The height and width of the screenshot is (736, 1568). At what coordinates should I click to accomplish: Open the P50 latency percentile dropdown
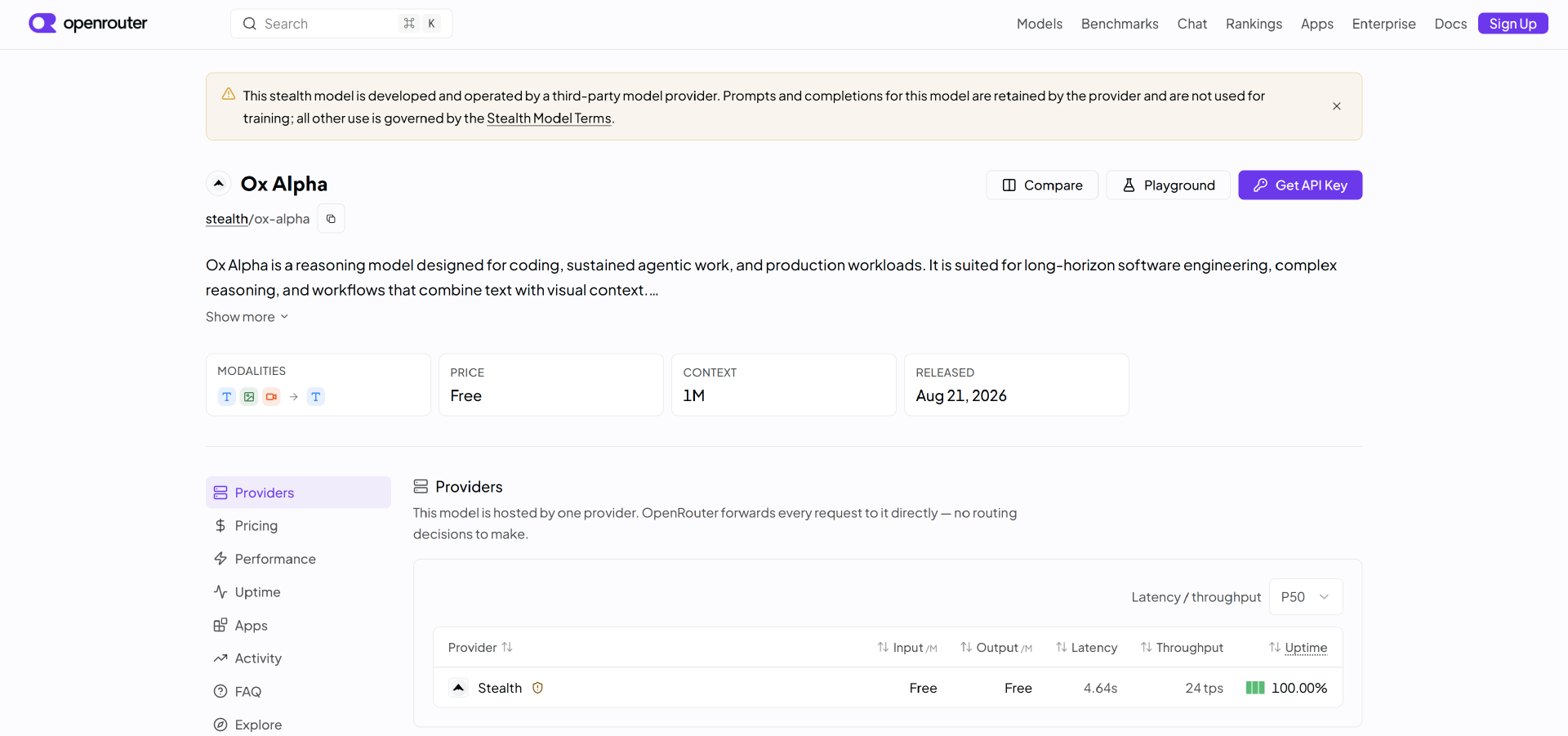[x=1305, y=597]
